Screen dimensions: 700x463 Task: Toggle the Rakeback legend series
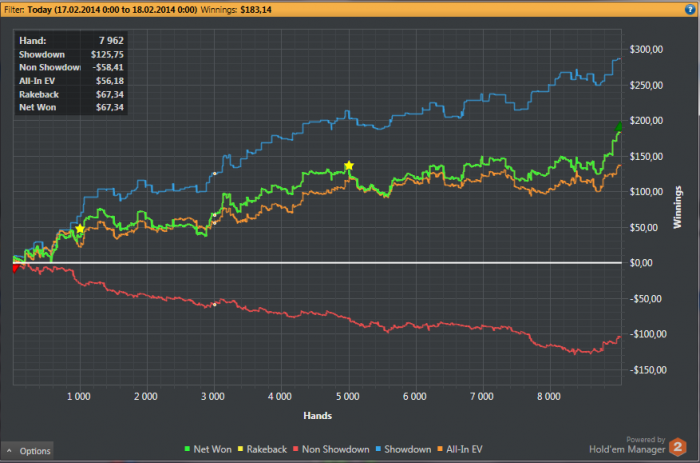[x=262, y=449]
